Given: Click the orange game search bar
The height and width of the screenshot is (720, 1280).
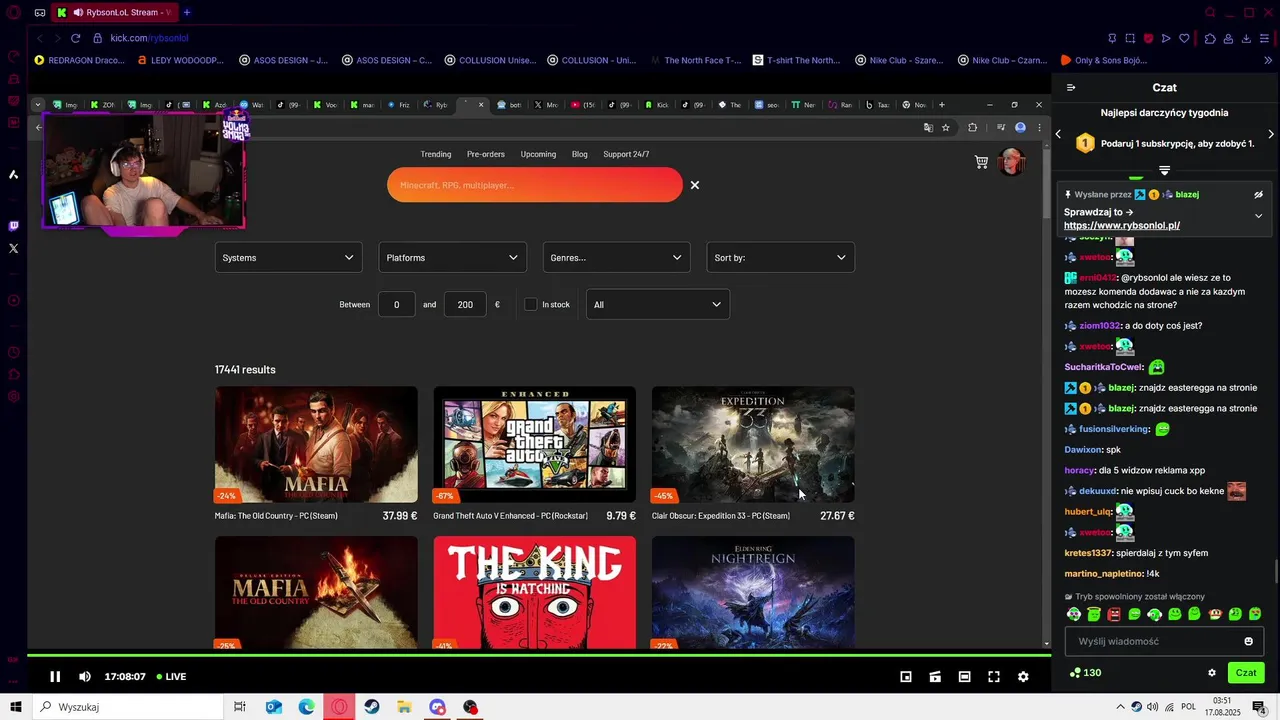Looking at the screenshot, I should (535, 185).
